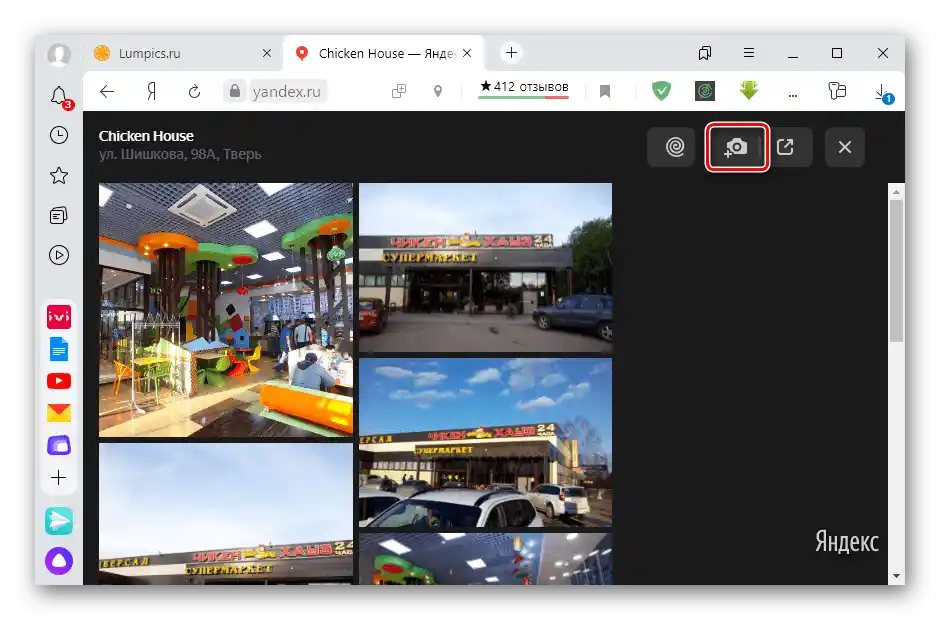Image resolution: width=940 pixels, height=620 pixels.
Task: Click the padlock site security icon
Action: tap(235, 91)
